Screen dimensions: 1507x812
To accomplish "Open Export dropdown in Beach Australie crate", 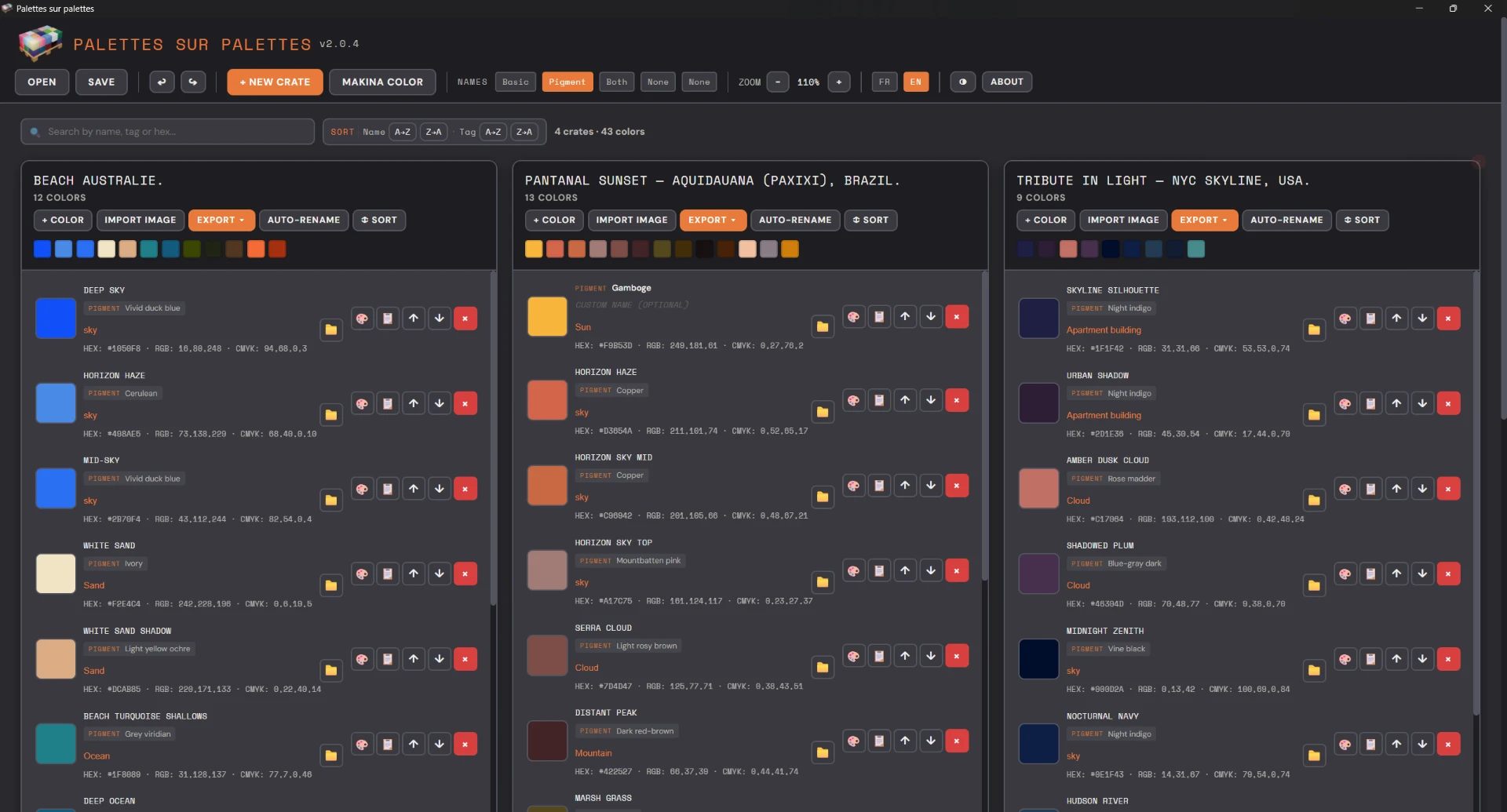I will [221, 220].
